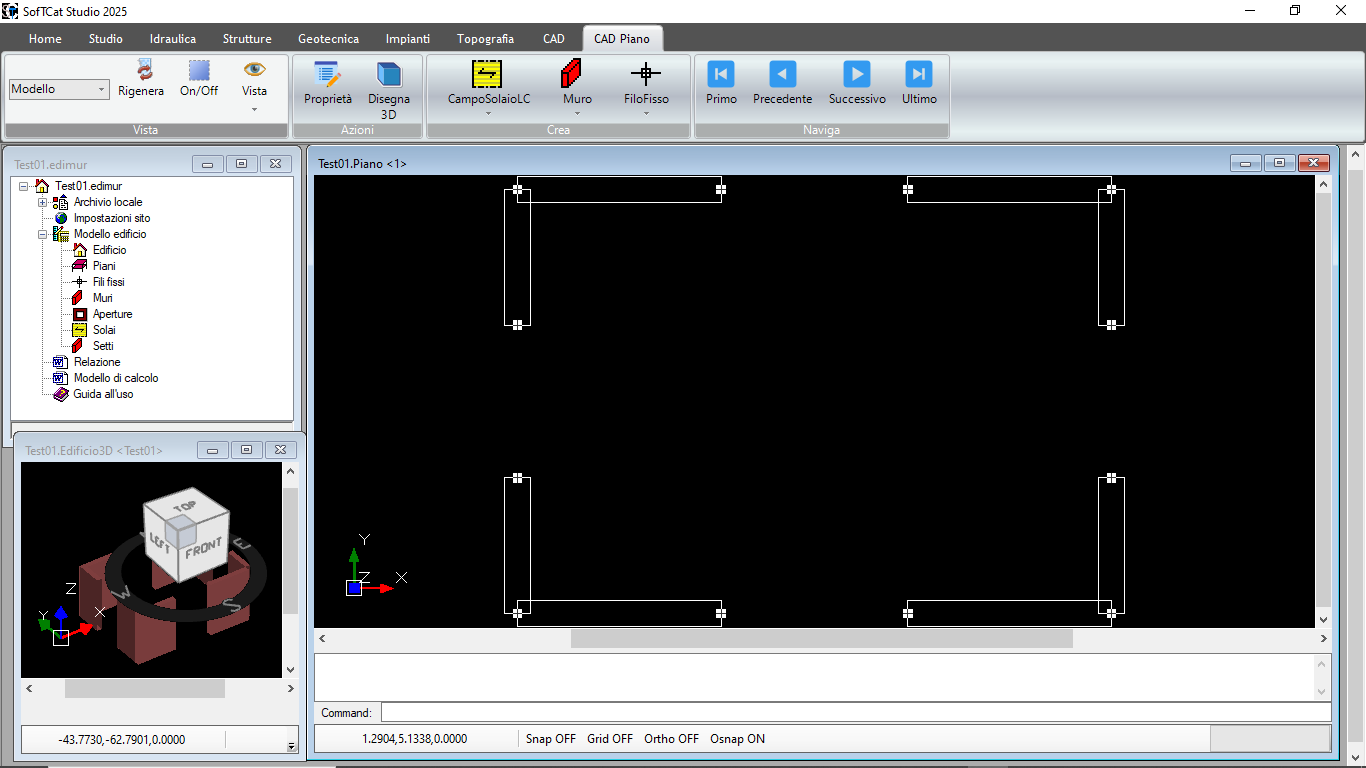
Task: Toggle Snap OFF in status bar
Action: pyautogui.click(x=551, y=739)
